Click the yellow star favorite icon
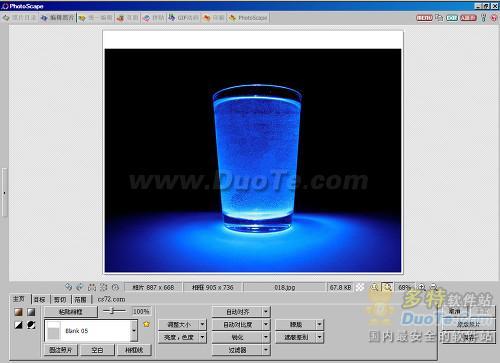The height and width of the screenshot is (363, 500). pos(146,324)
